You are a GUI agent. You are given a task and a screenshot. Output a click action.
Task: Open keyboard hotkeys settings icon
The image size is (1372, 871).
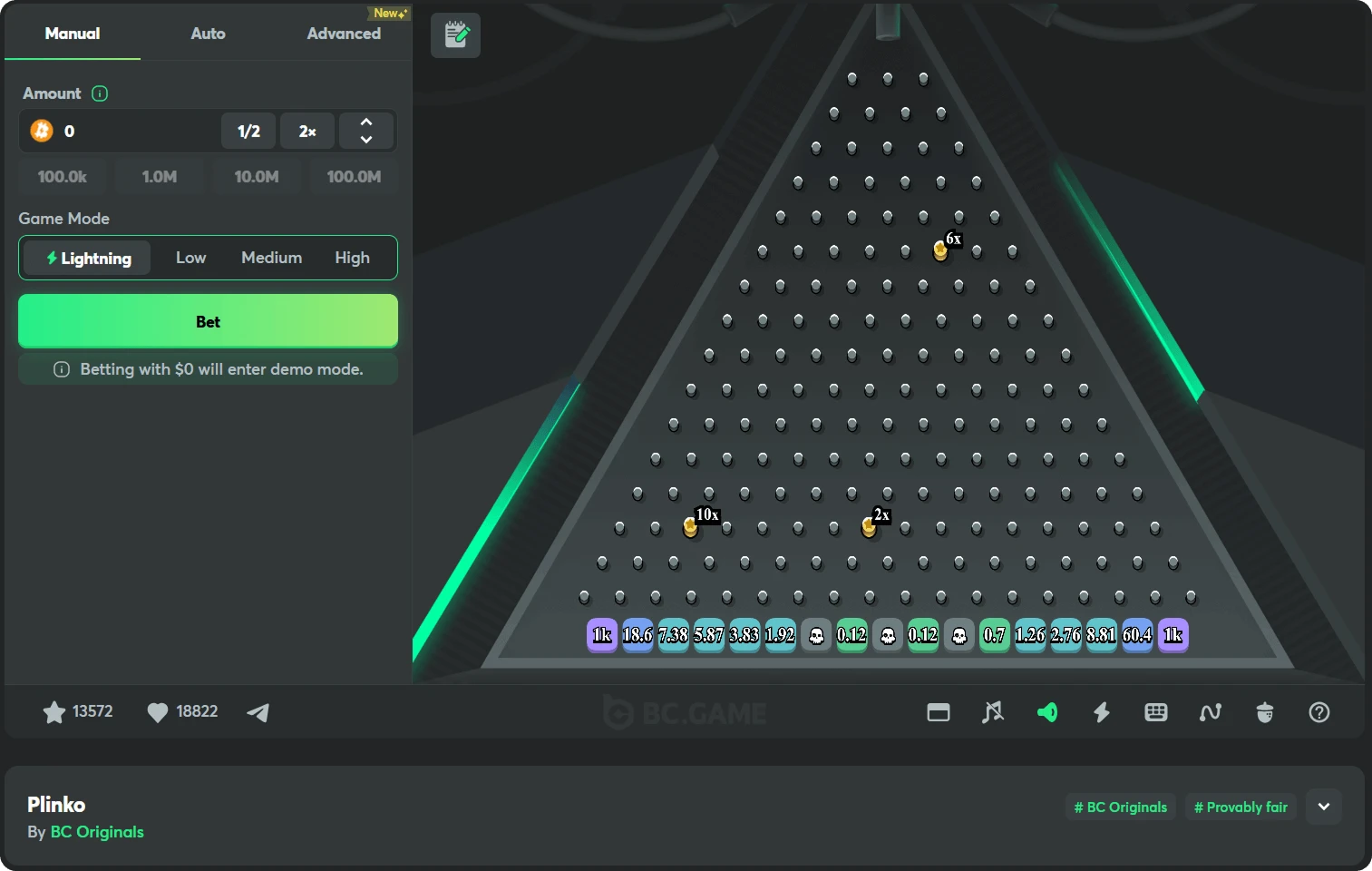(1156, 712)
